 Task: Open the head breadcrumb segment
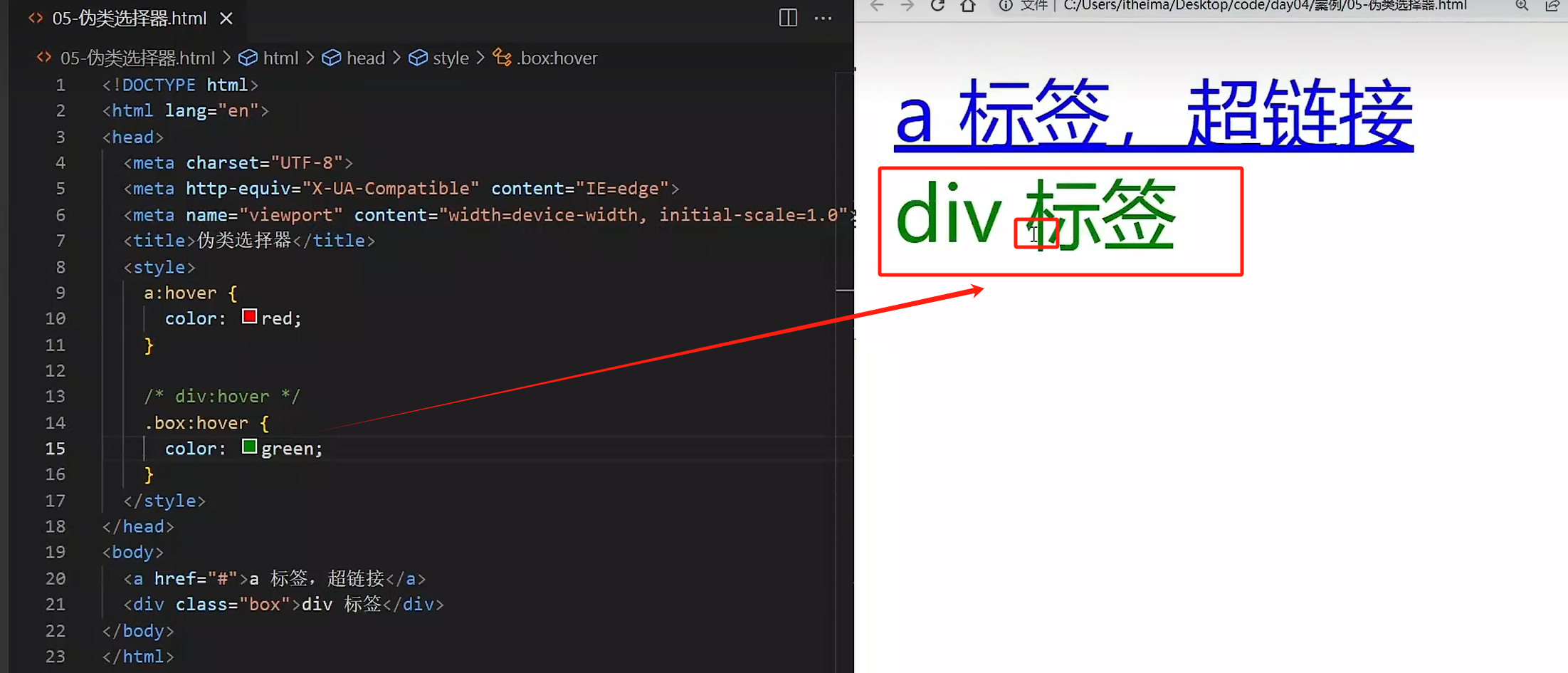pos(365,58)
